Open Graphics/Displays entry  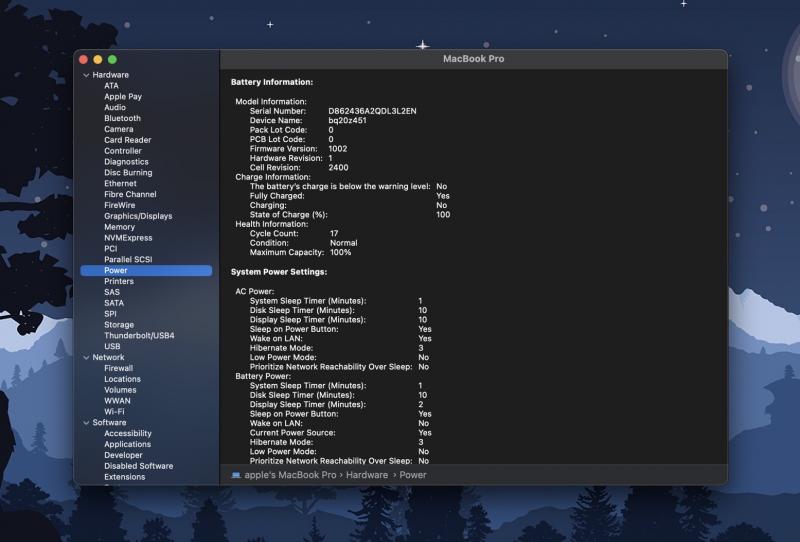click(138, 216)
